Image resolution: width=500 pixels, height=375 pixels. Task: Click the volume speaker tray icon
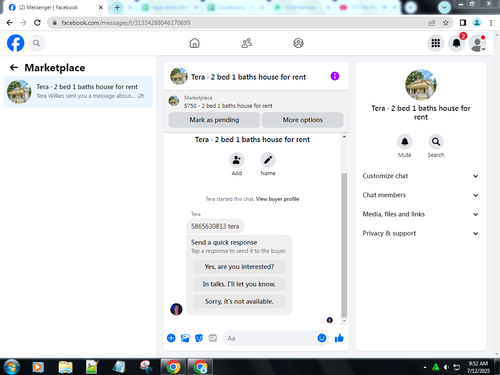click(446, 367)
